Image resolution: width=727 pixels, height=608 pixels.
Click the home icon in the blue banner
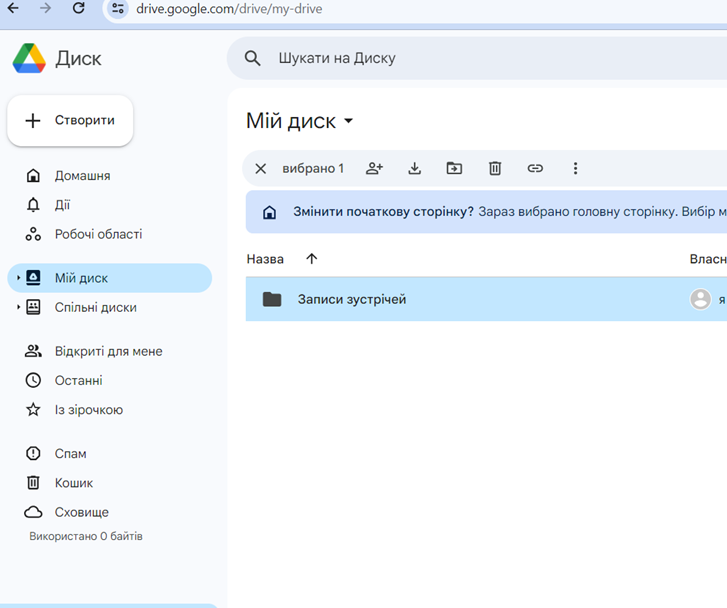coord(269,212)
